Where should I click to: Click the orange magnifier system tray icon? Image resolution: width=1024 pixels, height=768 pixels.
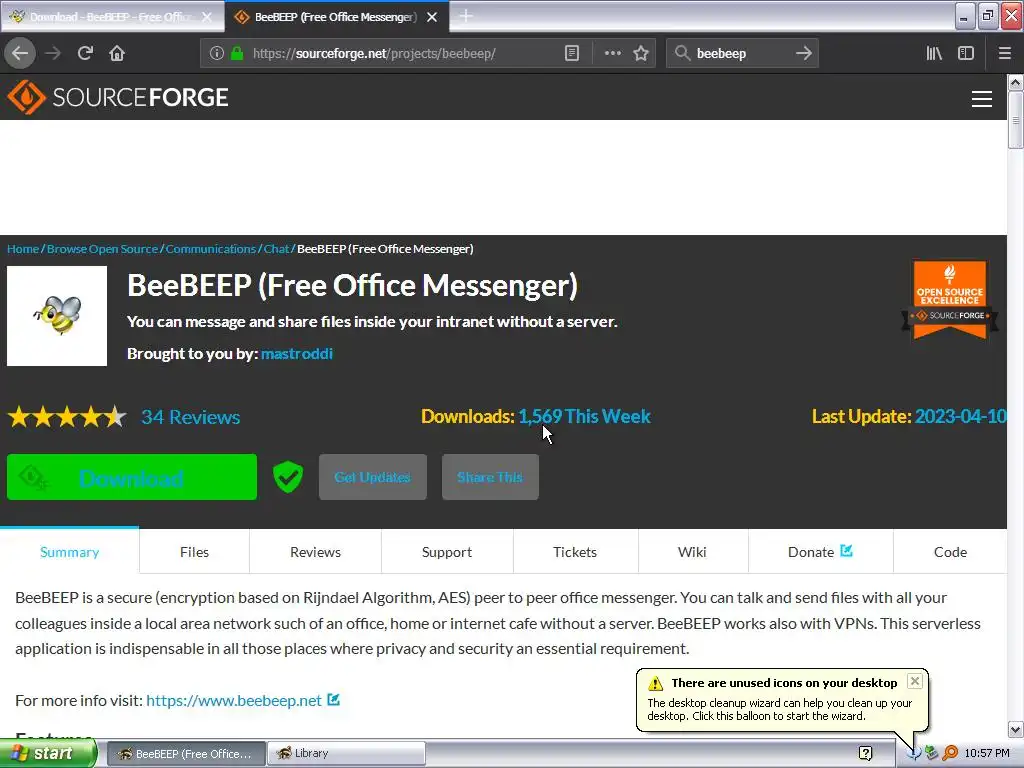pos(950,753)
